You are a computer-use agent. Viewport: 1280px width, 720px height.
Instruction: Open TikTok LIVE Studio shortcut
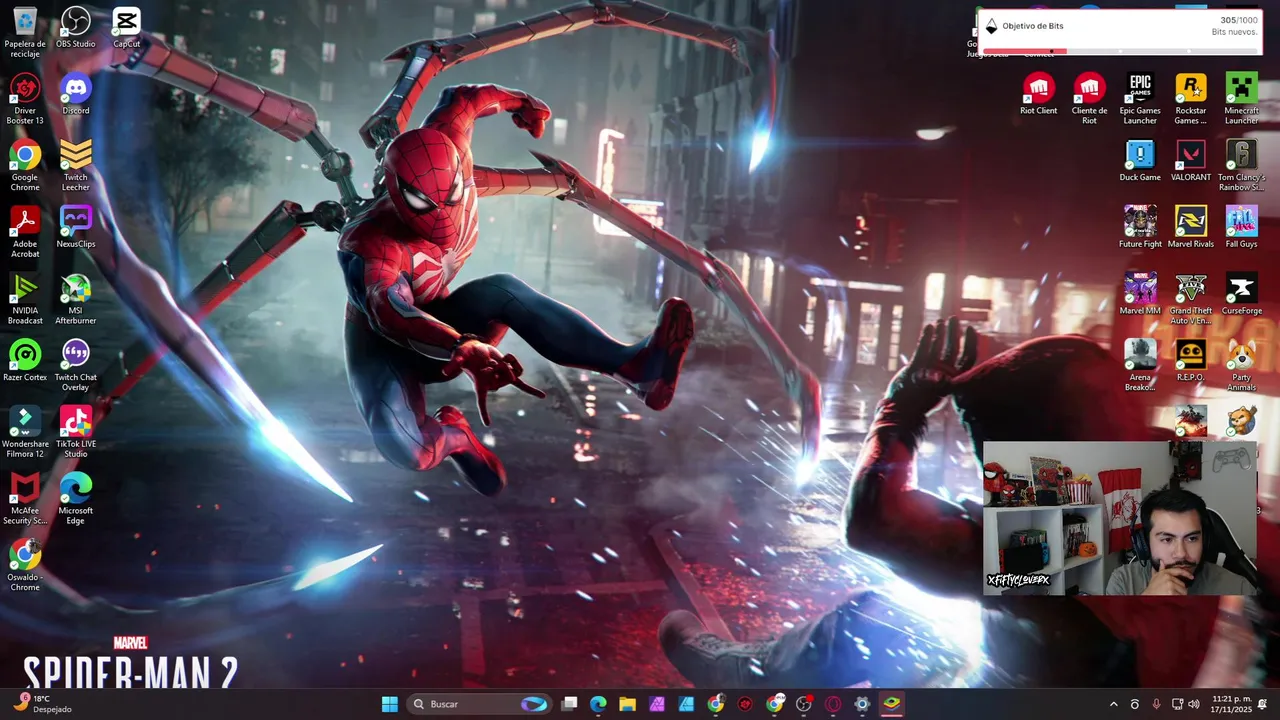[x=76, y=432]
